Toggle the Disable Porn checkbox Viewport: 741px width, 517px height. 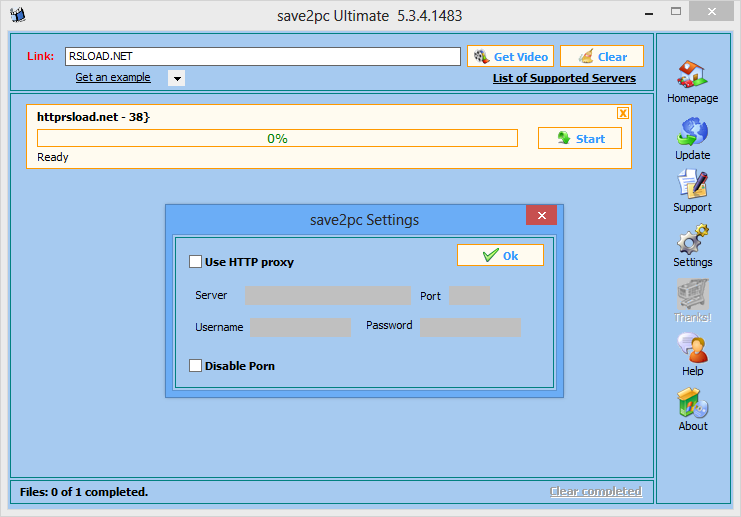pos(195,365)
